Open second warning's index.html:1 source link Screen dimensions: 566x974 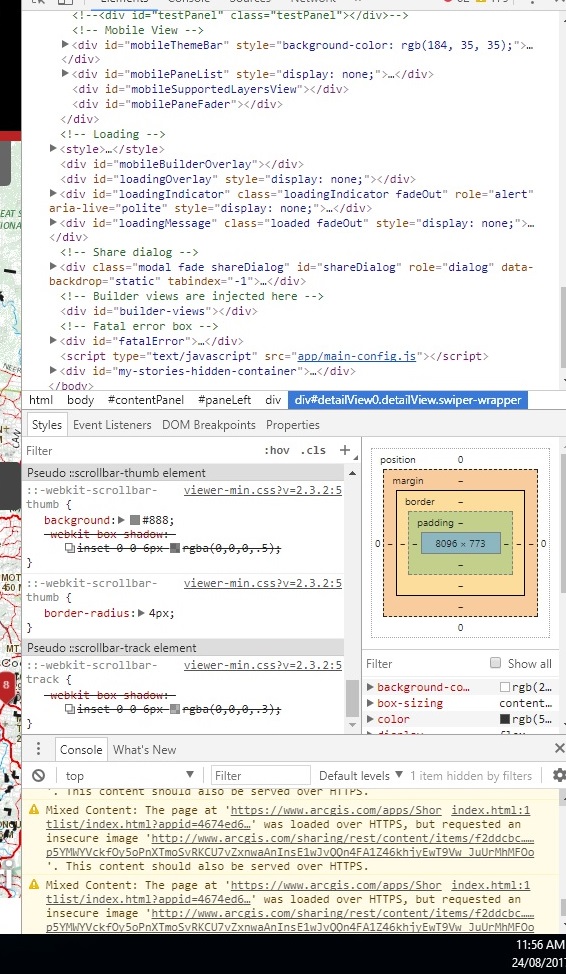point(491,885)
